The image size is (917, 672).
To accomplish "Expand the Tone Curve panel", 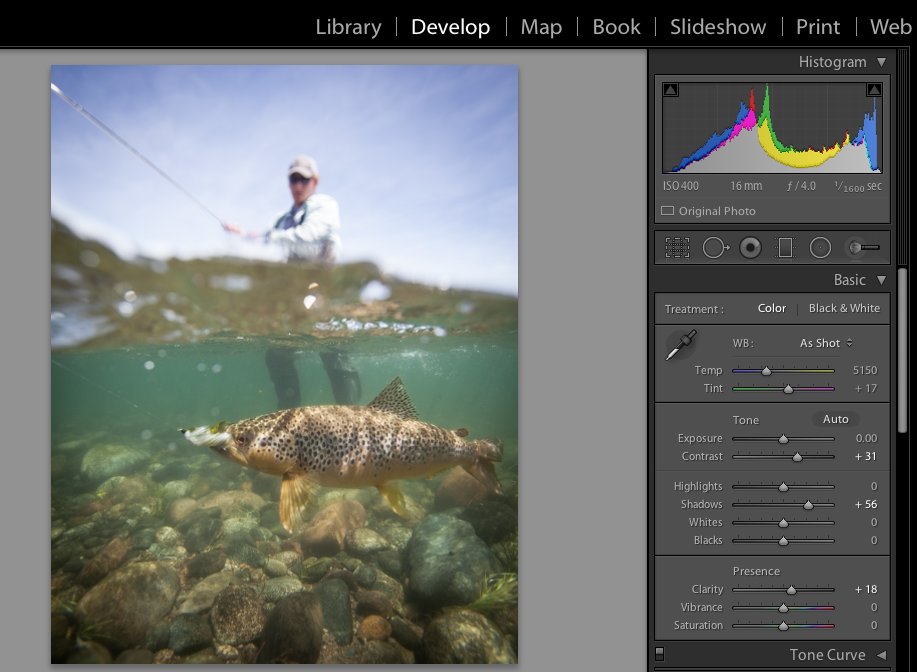I will click(x=881, y=655).
